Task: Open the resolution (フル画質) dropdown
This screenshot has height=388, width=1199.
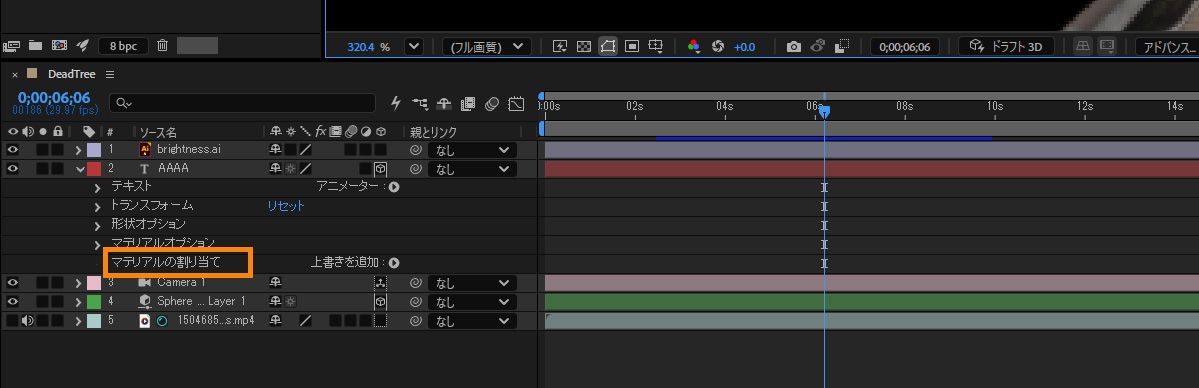Action: tap(486, 47)
